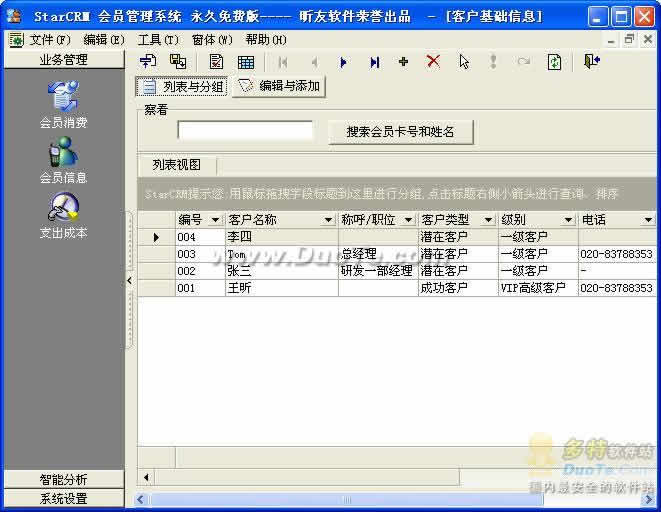661x512 pixels.
Task: Switch to the 编辑与添加 tab
Action: pyautogui.click(x=281, y=87)
